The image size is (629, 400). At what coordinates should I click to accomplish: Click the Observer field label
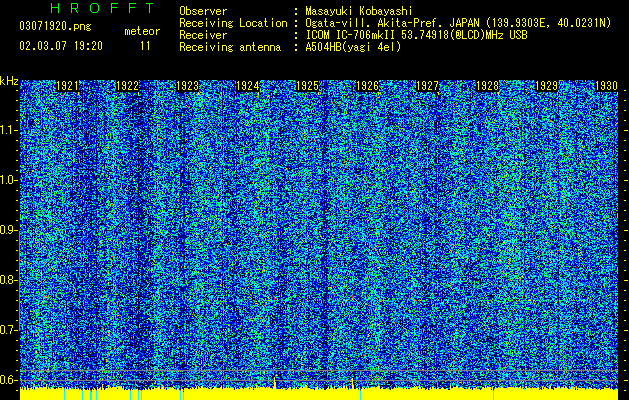(x=203, y=11)
